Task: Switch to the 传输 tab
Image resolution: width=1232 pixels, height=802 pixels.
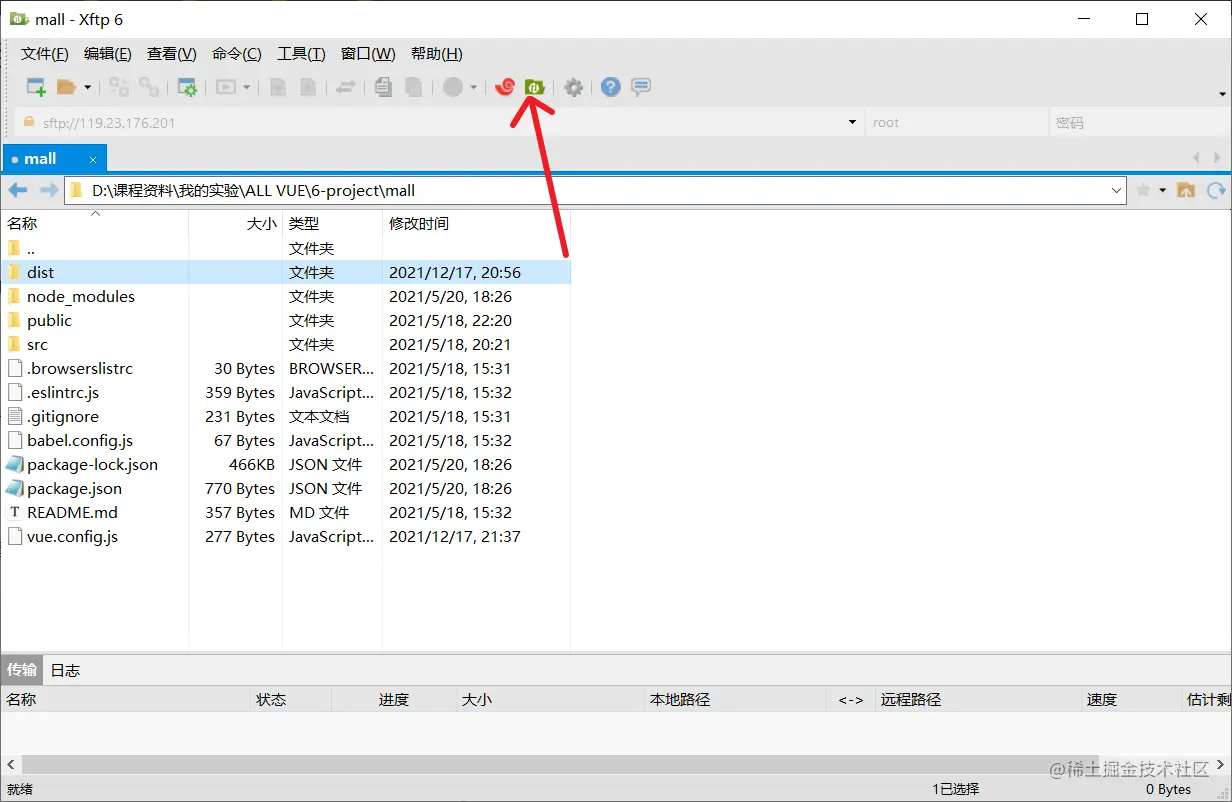Action: (22, 670)
